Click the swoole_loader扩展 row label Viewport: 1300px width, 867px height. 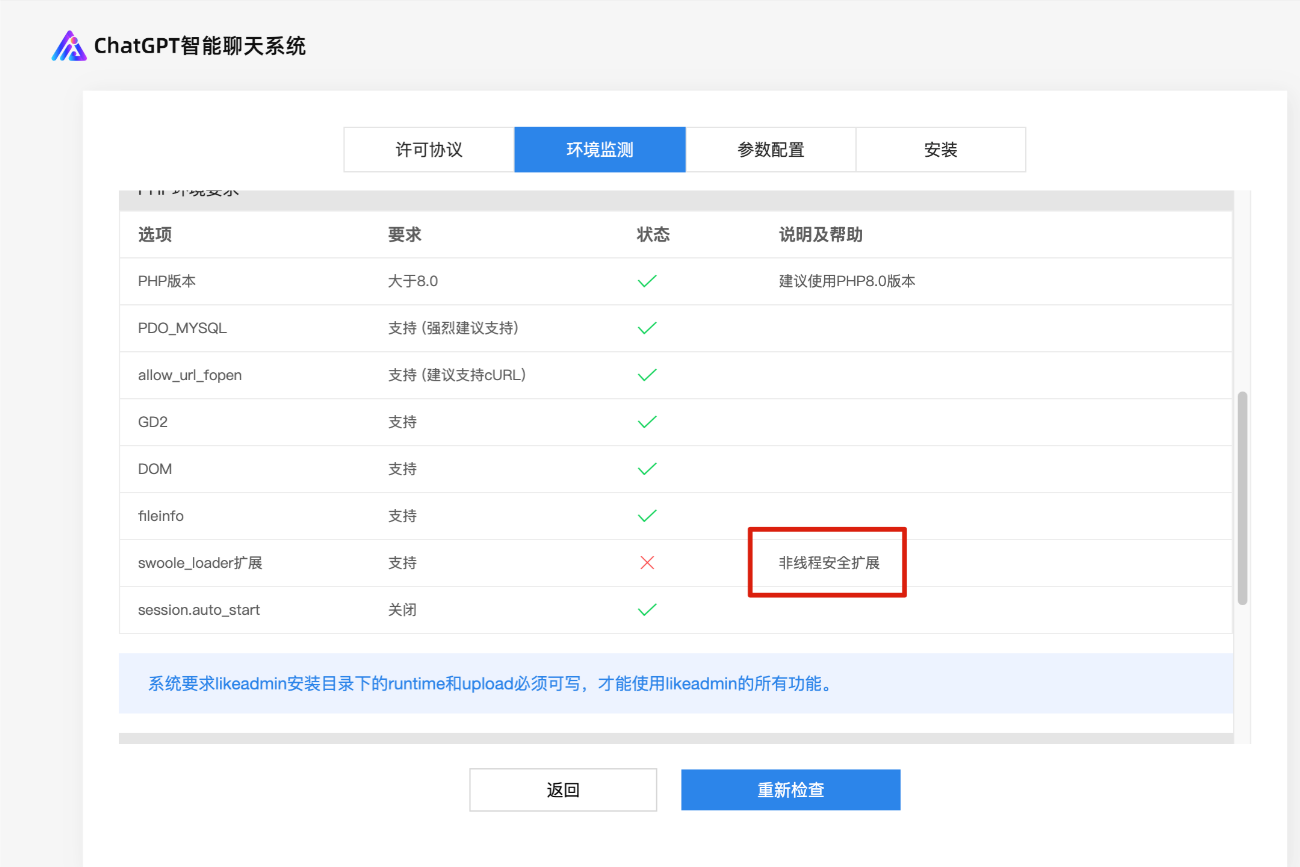click(x=200, y=563)
